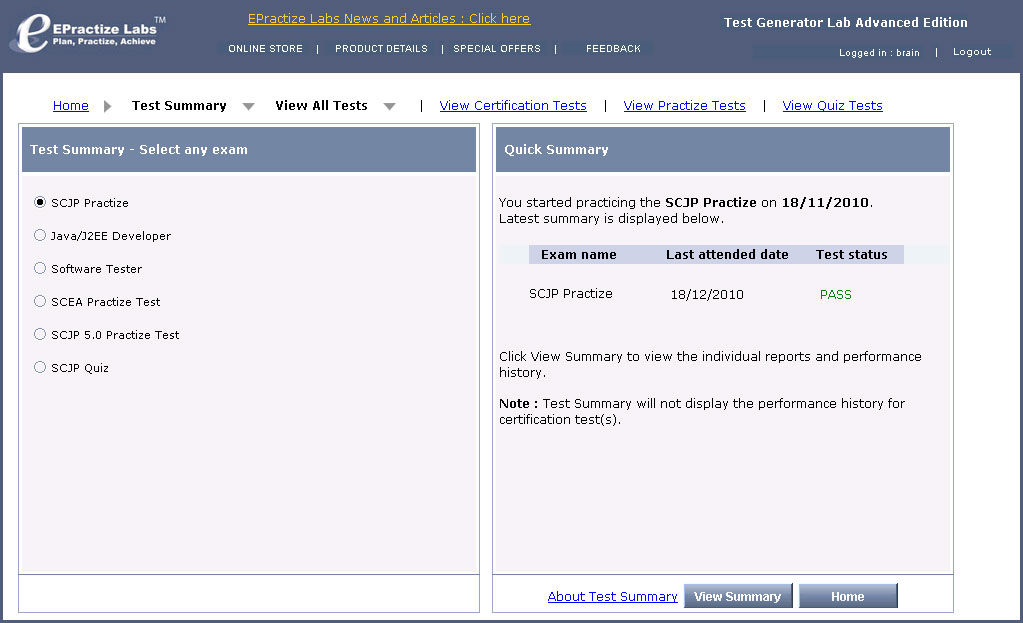Click the Test status column header
The image size is (1023, 623).
pyautogui.click(x=851, y=254)
